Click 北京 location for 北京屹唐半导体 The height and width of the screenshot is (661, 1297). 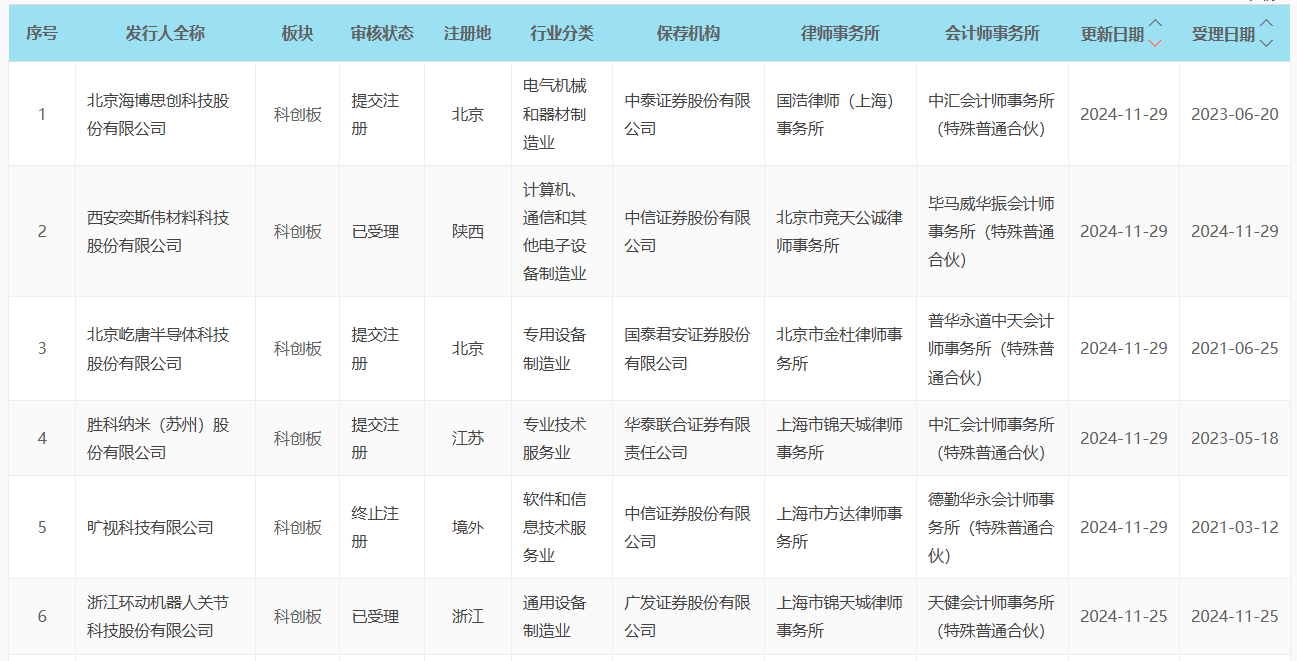468,349
